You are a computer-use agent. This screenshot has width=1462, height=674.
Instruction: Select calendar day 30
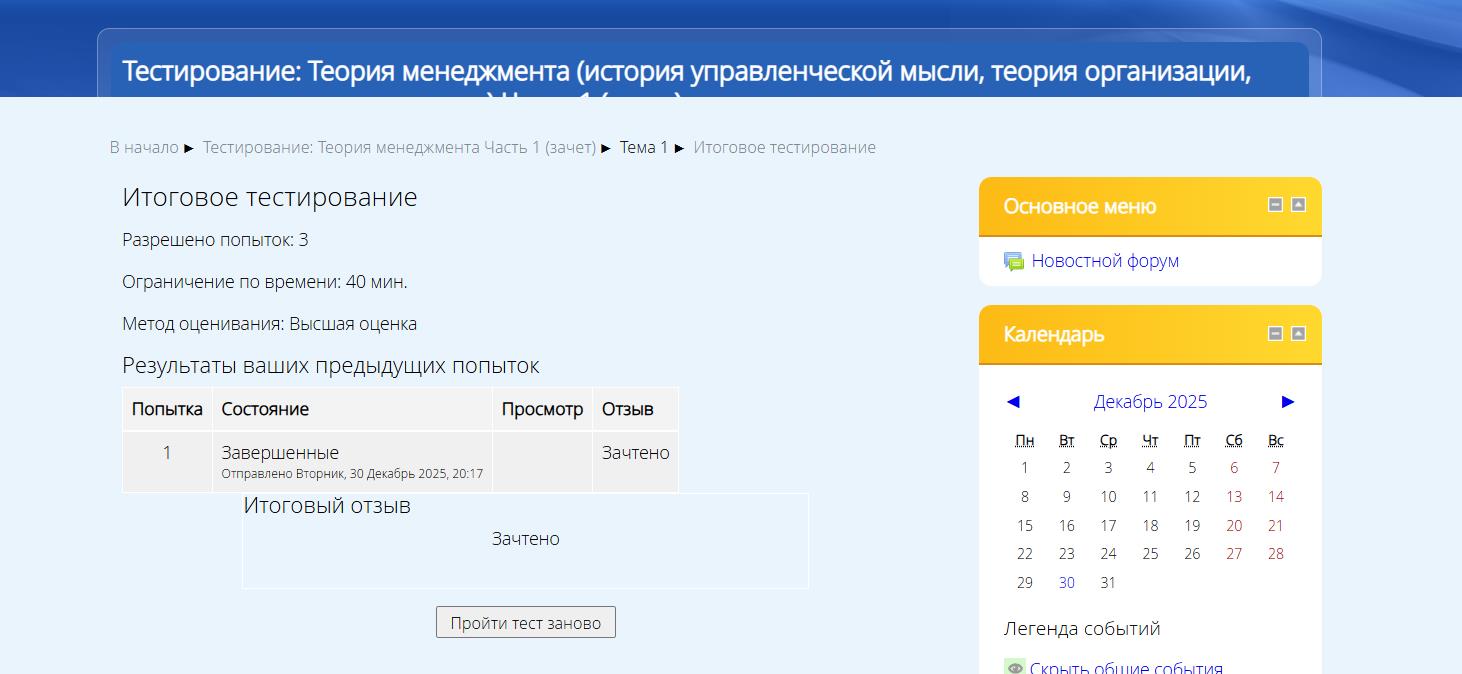[x=1067, y=583]
